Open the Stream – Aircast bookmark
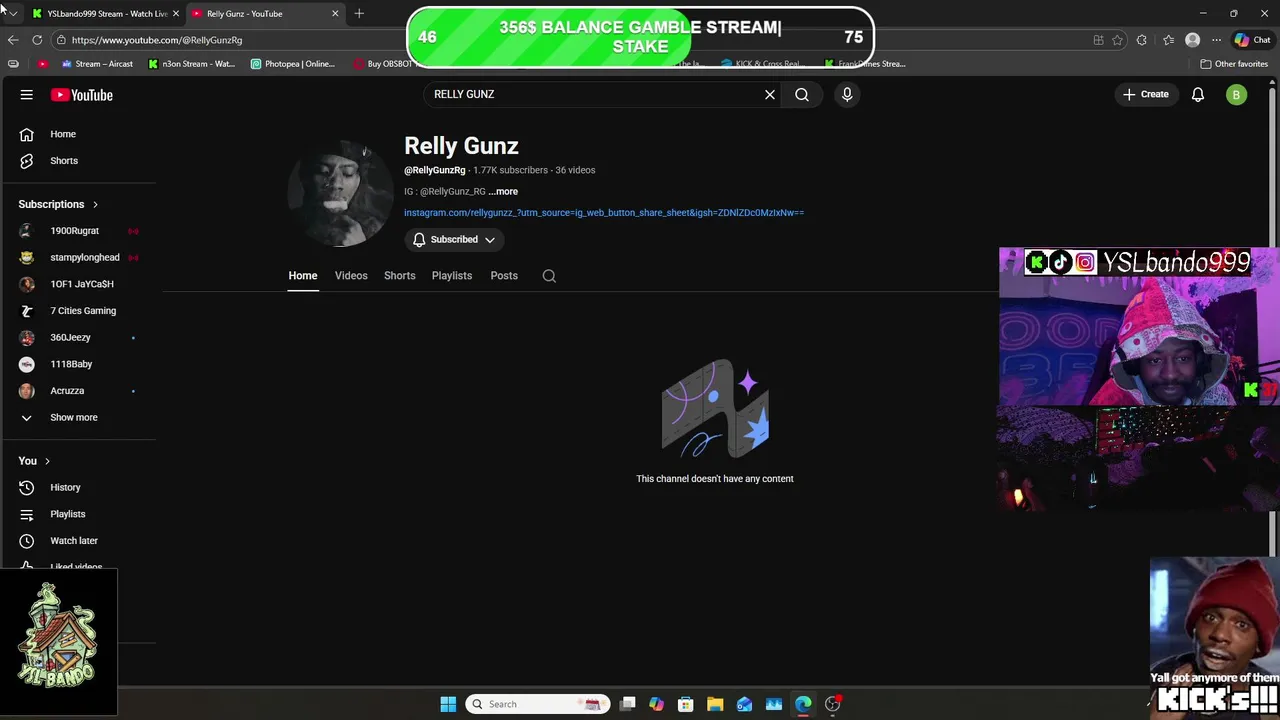Viewport: 1280px width, 720px height. coord(97,64)
